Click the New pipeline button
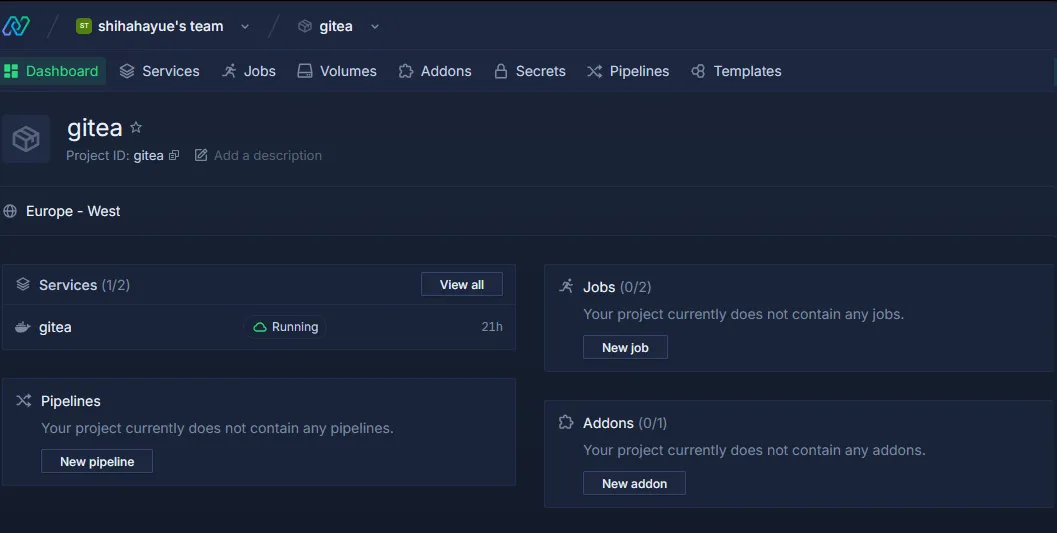The width and height of the screenshot is (1057, 533). (97, 462)
